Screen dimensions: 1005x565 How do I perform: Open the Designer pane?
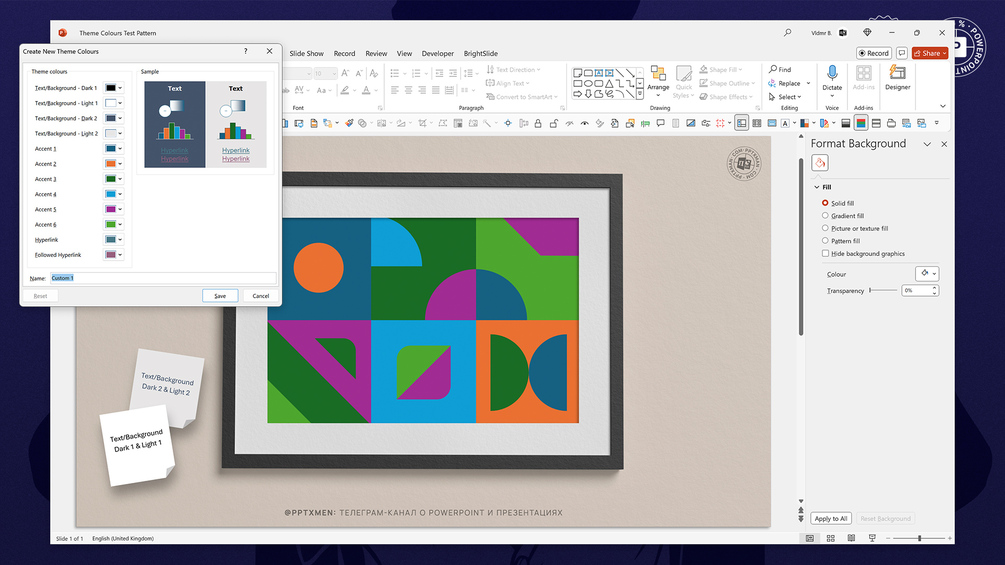click(x=897, y=78)
